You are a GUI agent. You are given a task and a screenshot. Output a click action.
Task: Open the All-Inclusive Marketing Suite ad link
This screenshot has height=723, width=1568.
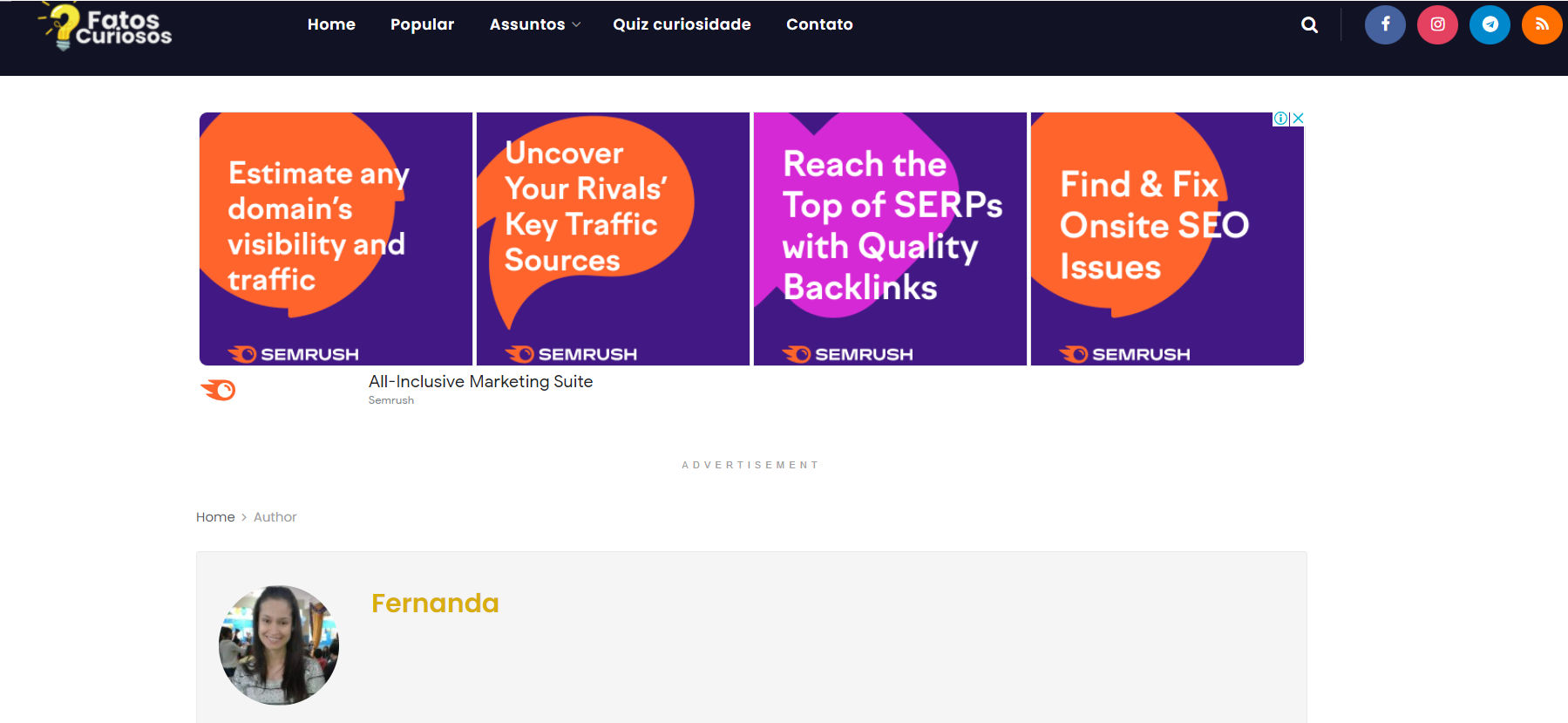click(x=480, y=382)
